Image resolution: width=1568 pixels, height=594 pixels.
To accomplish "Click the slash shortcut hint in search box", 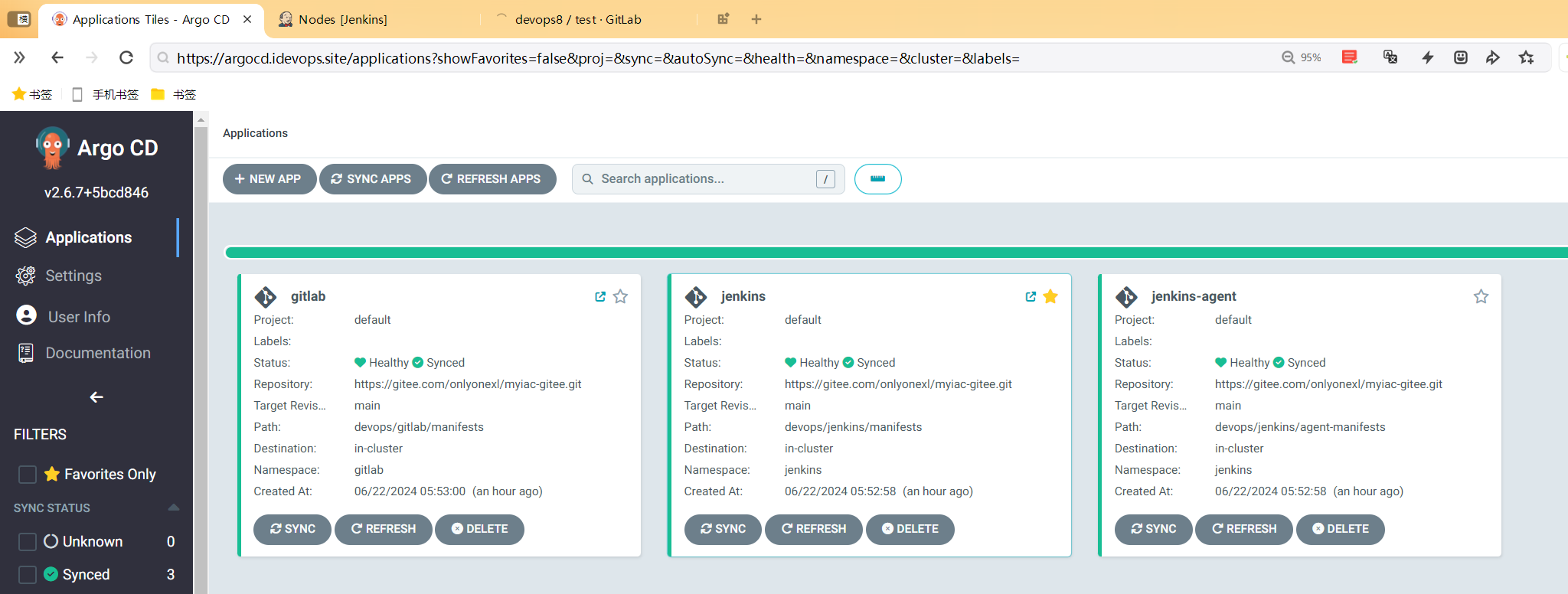I will tap(825, 179).
